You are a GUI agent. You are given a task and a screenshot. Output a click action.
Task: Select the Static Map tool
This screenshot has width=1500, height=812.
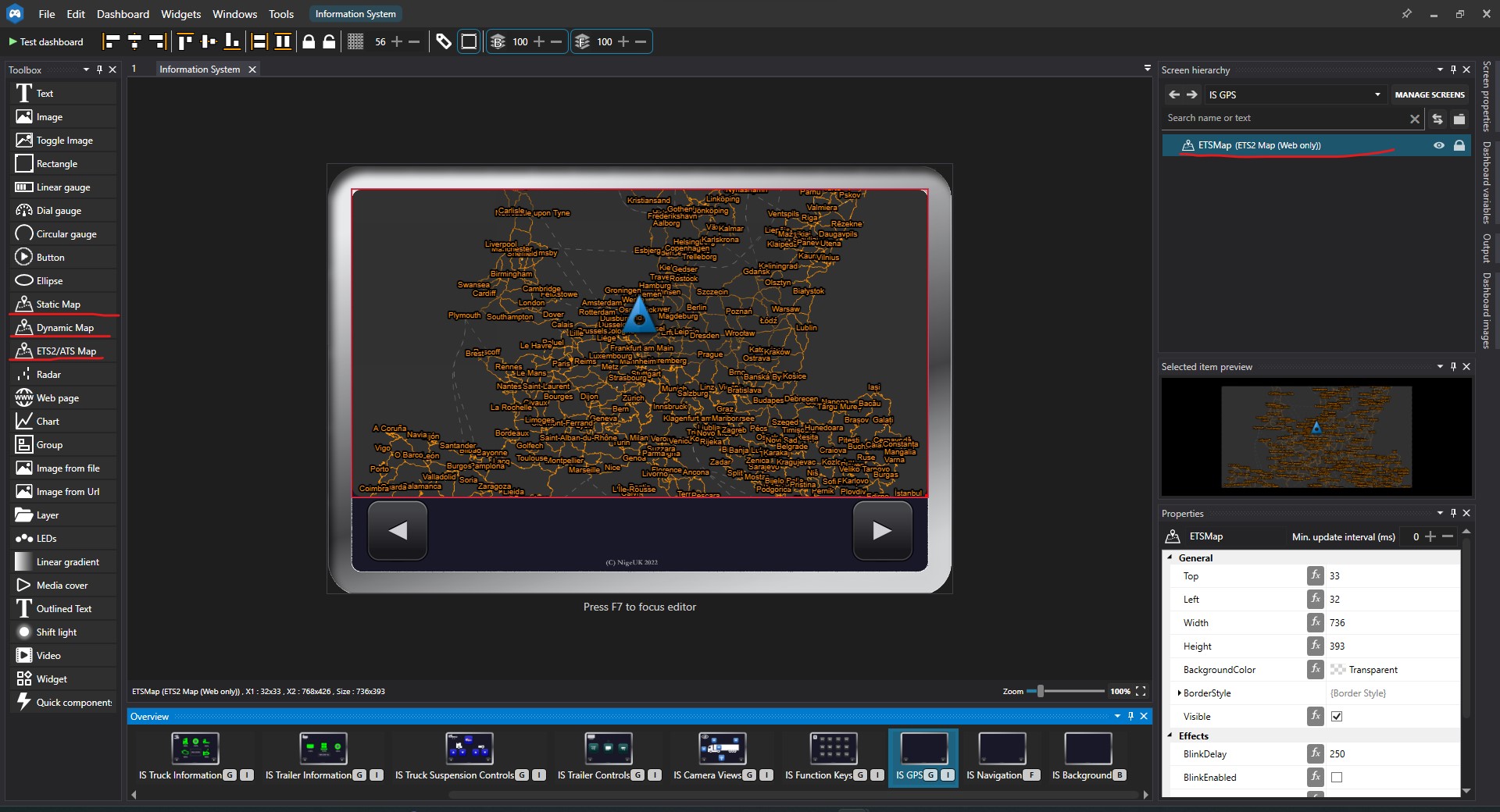point(64,304)
